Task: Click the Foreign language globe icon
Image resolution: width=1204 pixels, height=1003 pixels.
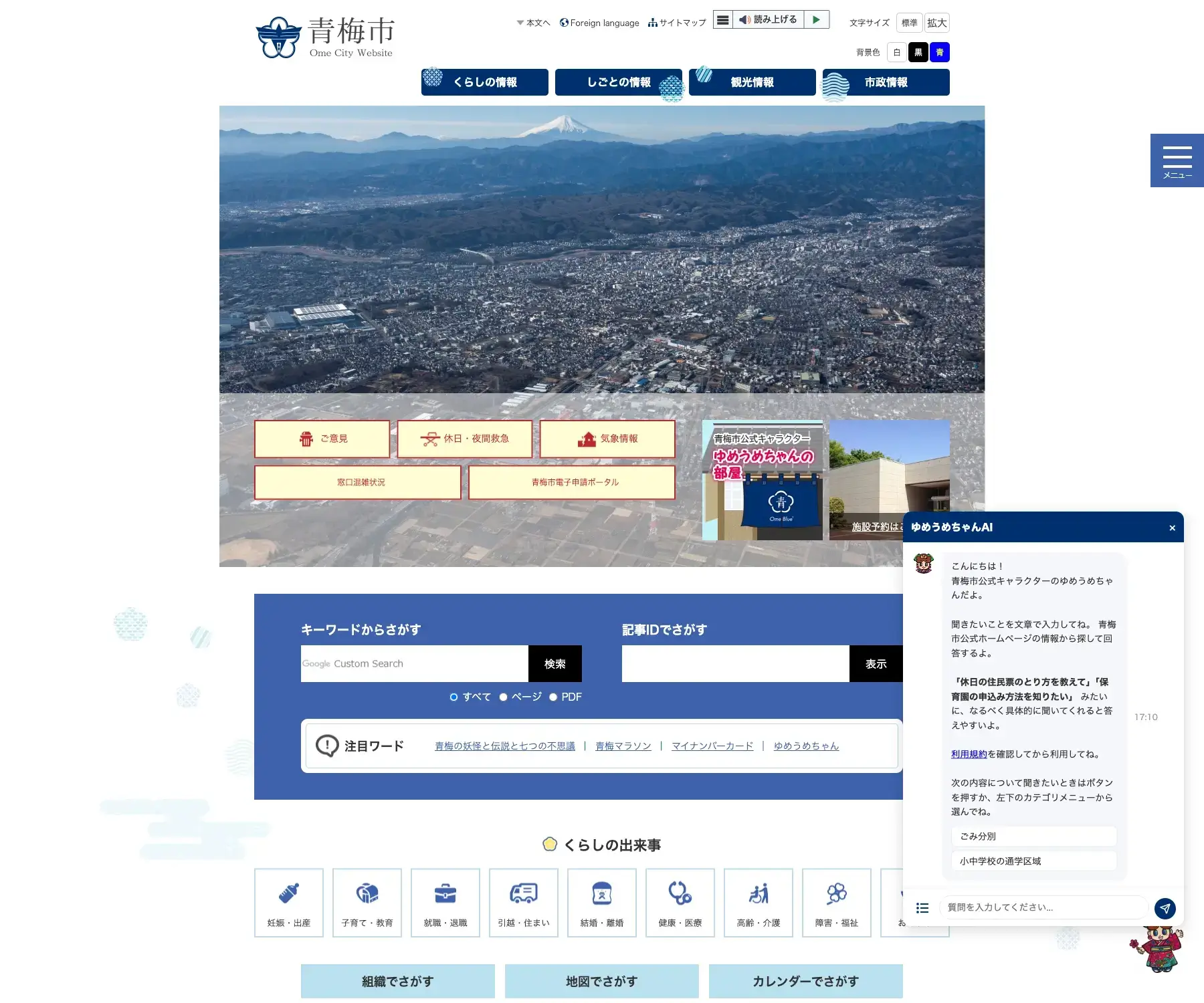Action: [x=564, y=22]
